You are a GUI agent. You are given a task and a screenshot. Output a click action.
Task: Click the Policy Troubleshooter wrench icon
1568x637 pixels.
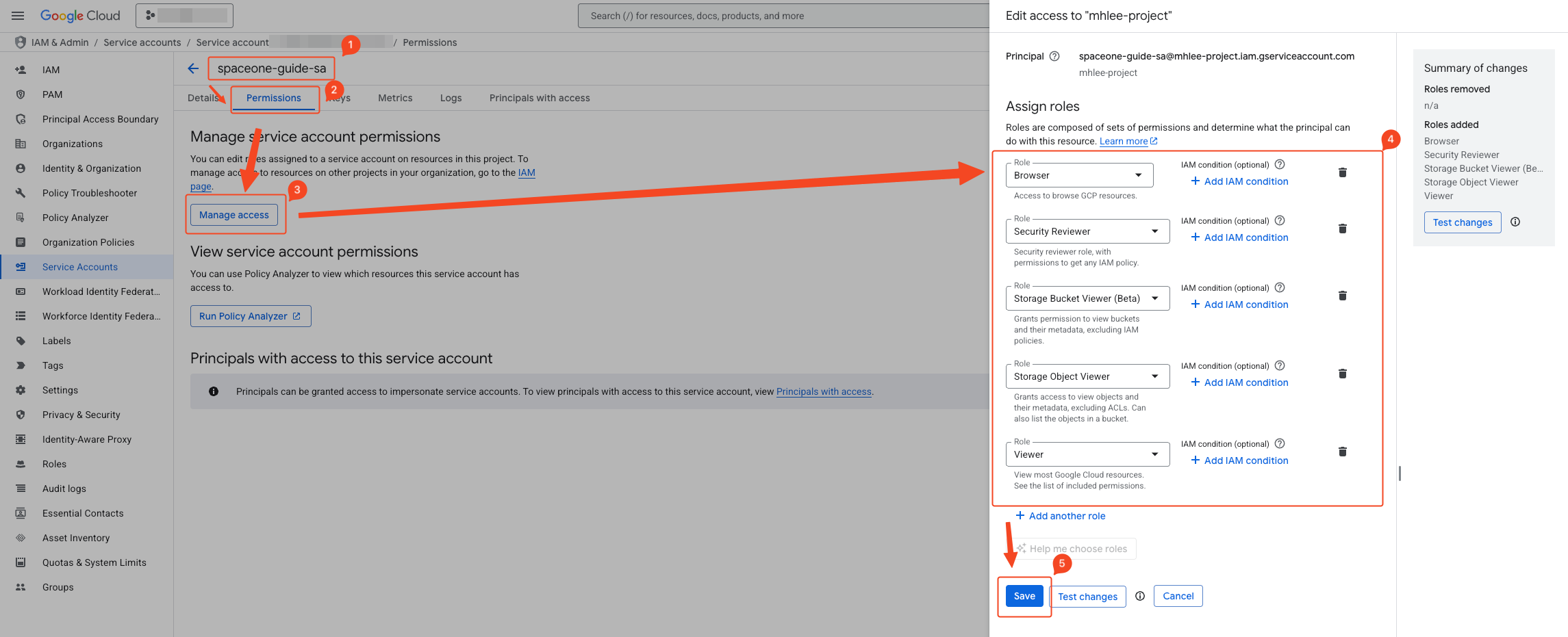(x=21, y=193)
